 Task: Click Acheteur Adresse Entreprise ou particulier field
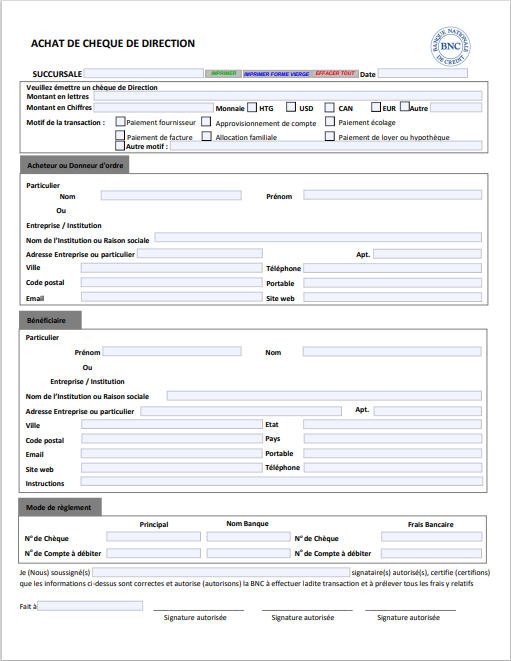(200, 253)
